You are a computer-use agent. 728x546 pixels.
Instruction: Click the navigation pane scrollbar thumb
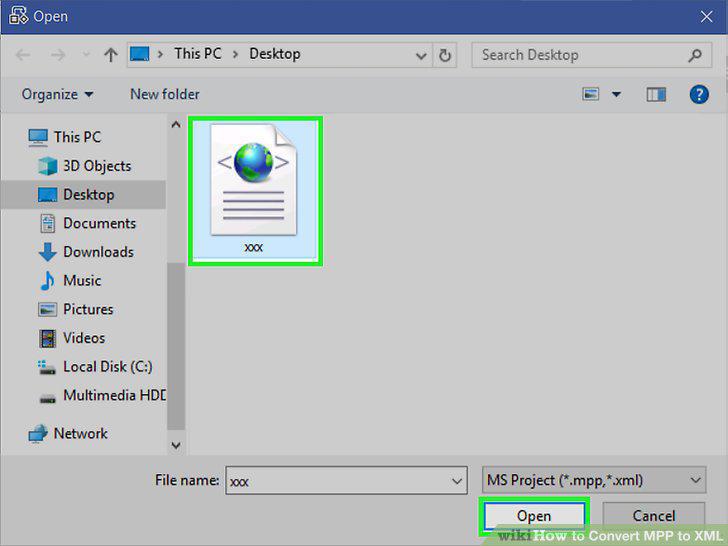pyautogui.click(x=176, y=346)
